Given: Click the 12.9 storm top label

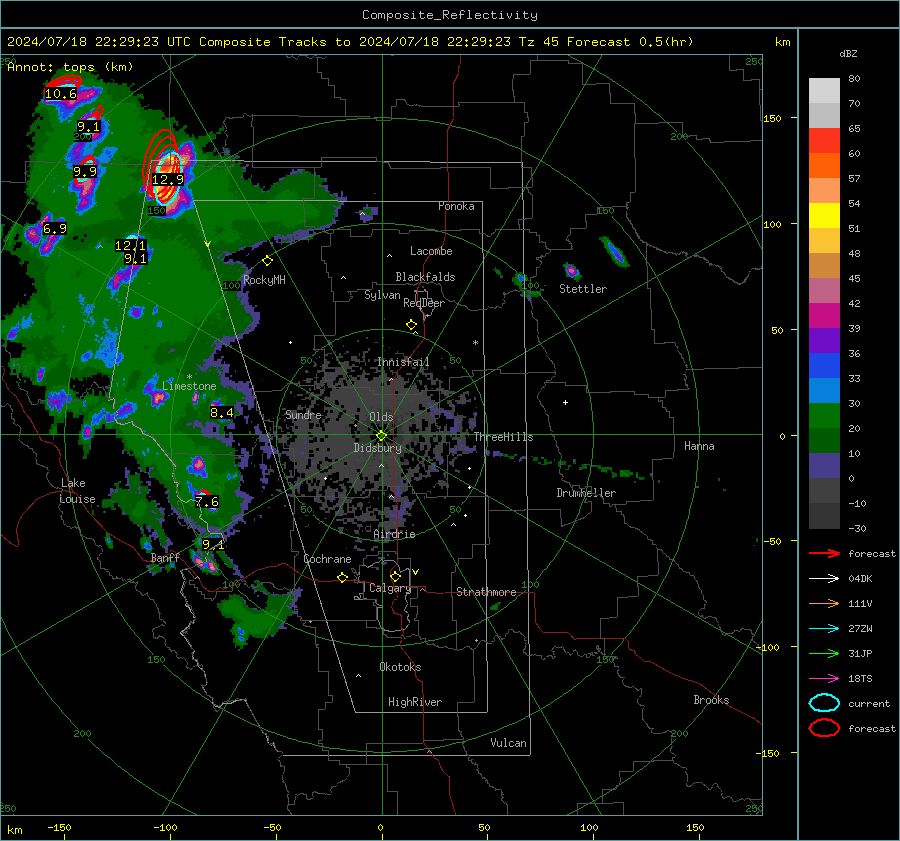Looking at the screenshot, I should [168, 180].
